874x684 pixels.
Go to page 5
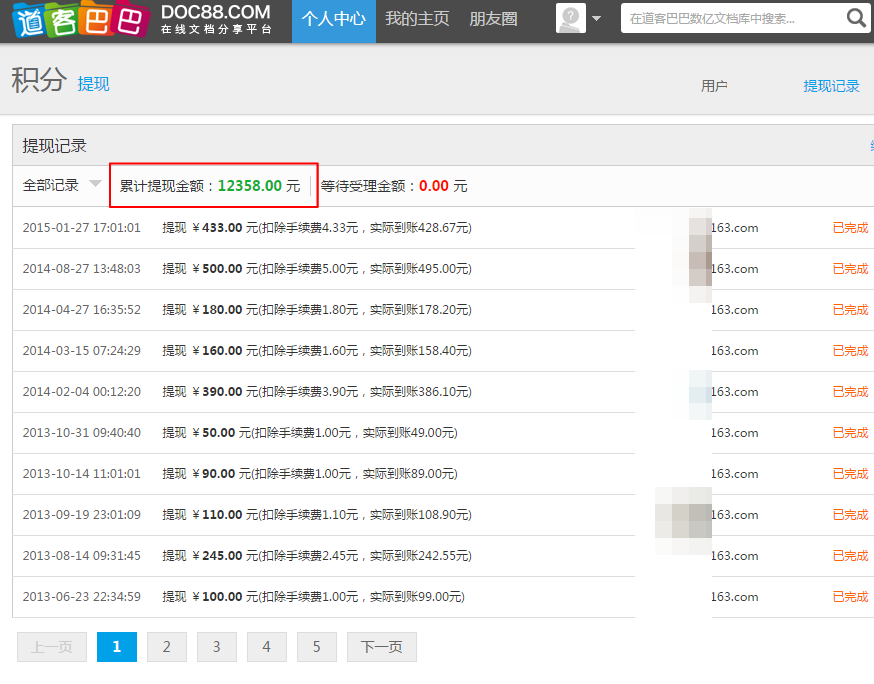[317, 647]
